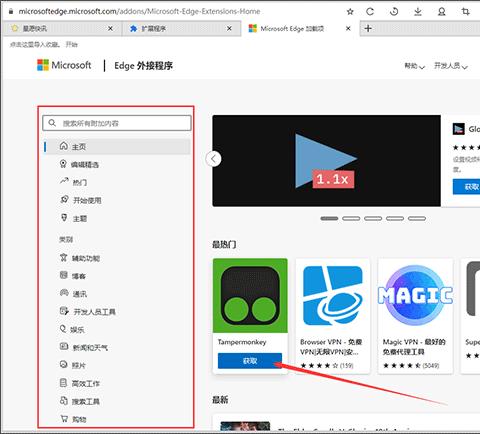This screenshot has width=480, height=434.
Task: Click the (5049) rating count
Action: coord(431,365)
